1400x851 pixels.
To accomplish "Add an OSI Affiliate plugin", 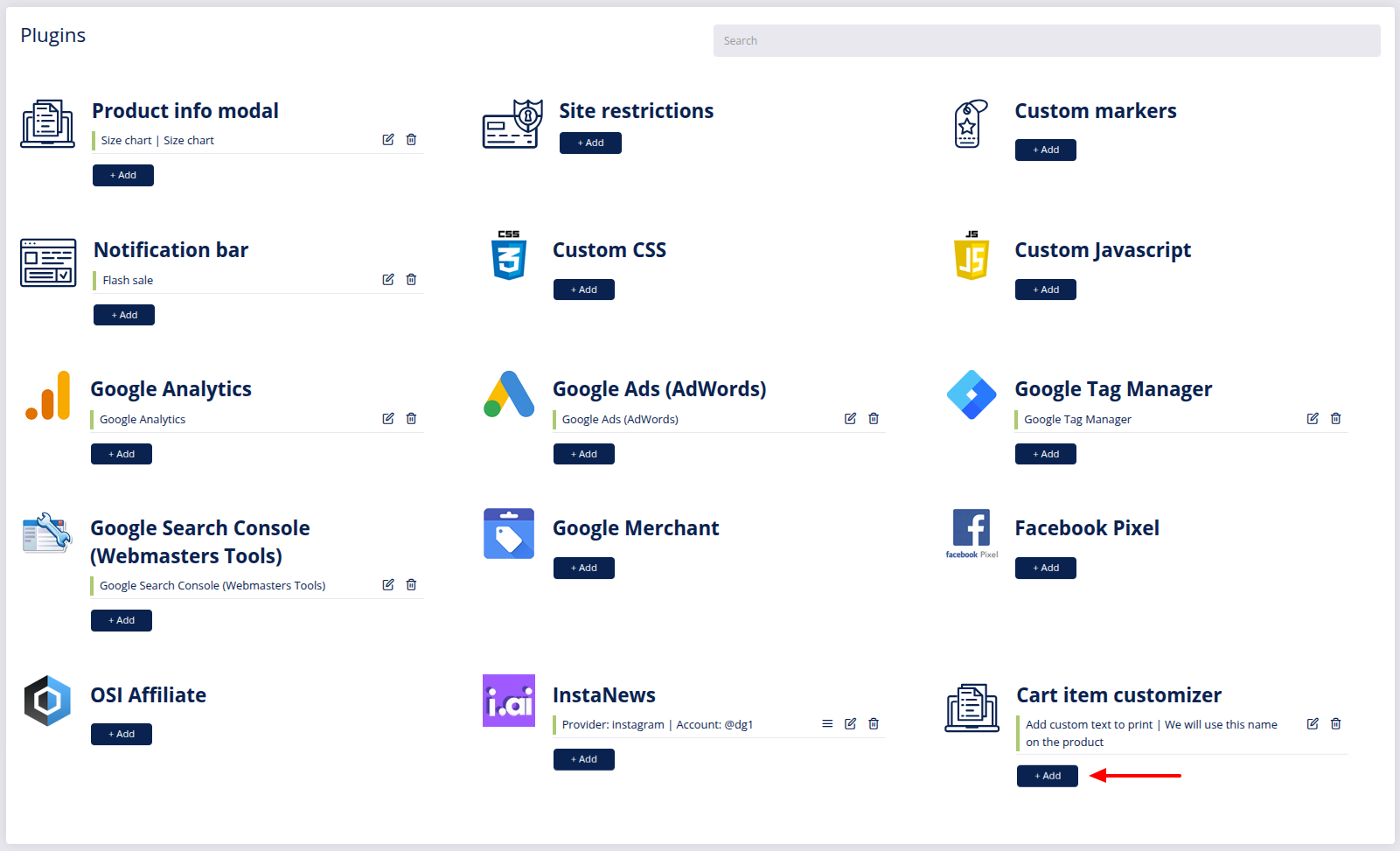I will [121, 734].
